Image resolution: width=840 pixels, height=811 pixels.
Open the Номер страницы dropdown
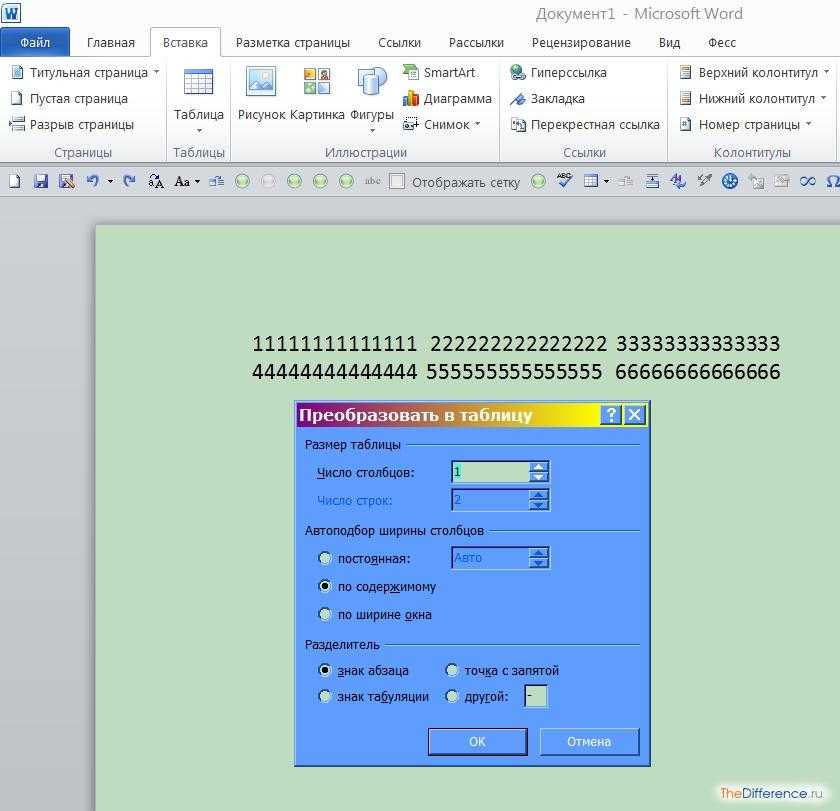(x=808, y=124)
